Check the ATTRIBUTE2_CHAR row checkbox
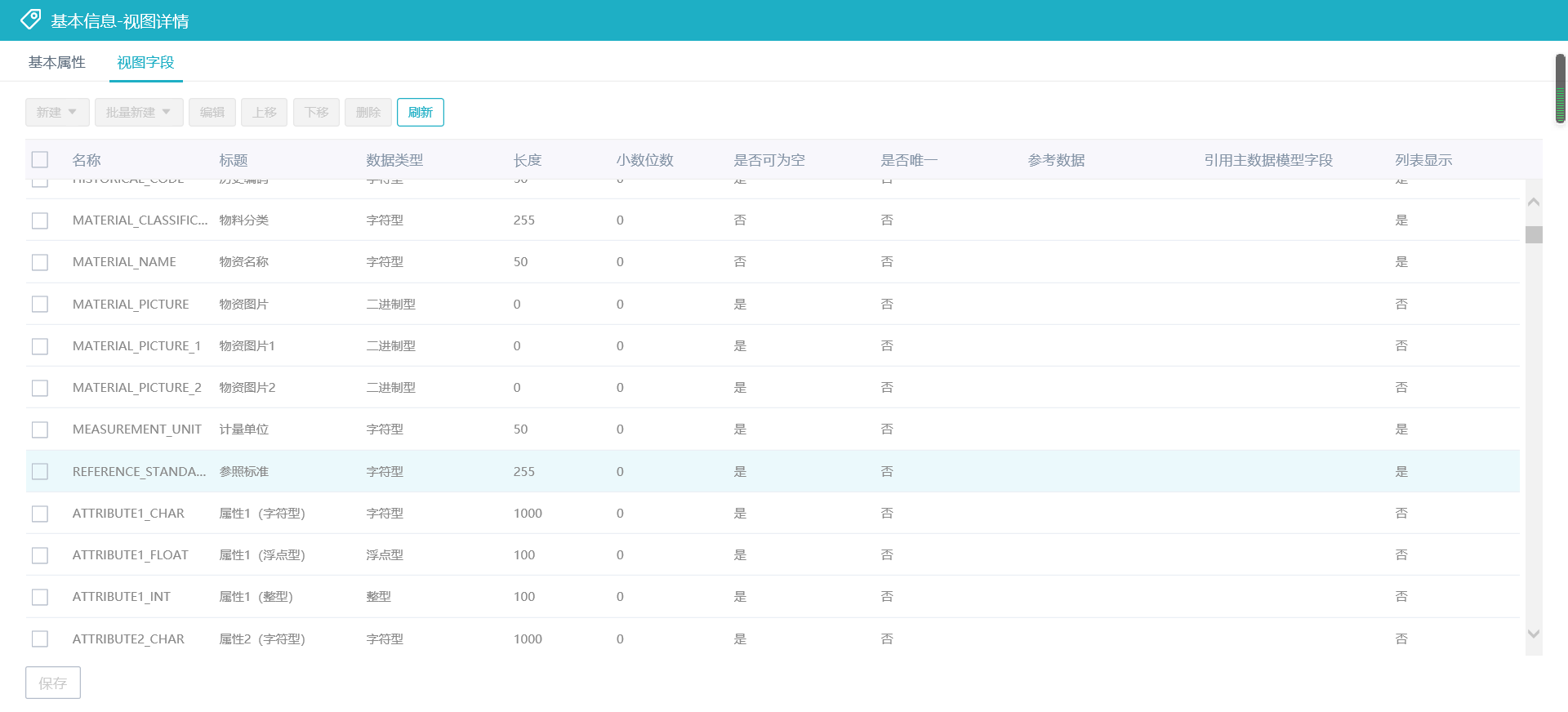1568x712 pixels. tap(40, 639)
